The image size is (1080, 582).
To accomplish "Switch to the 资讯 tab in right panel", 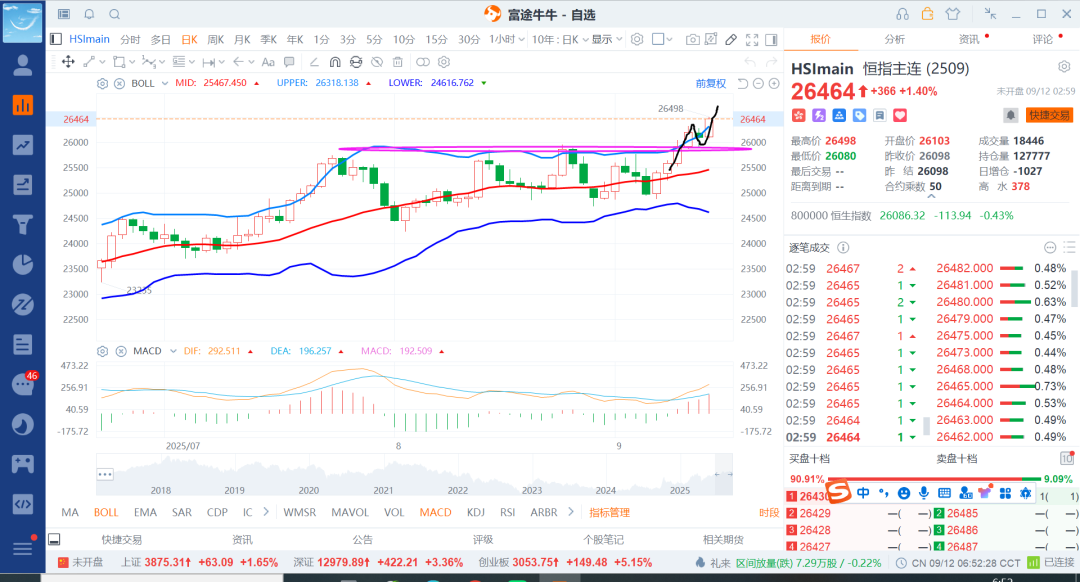I will click(969, 39).
